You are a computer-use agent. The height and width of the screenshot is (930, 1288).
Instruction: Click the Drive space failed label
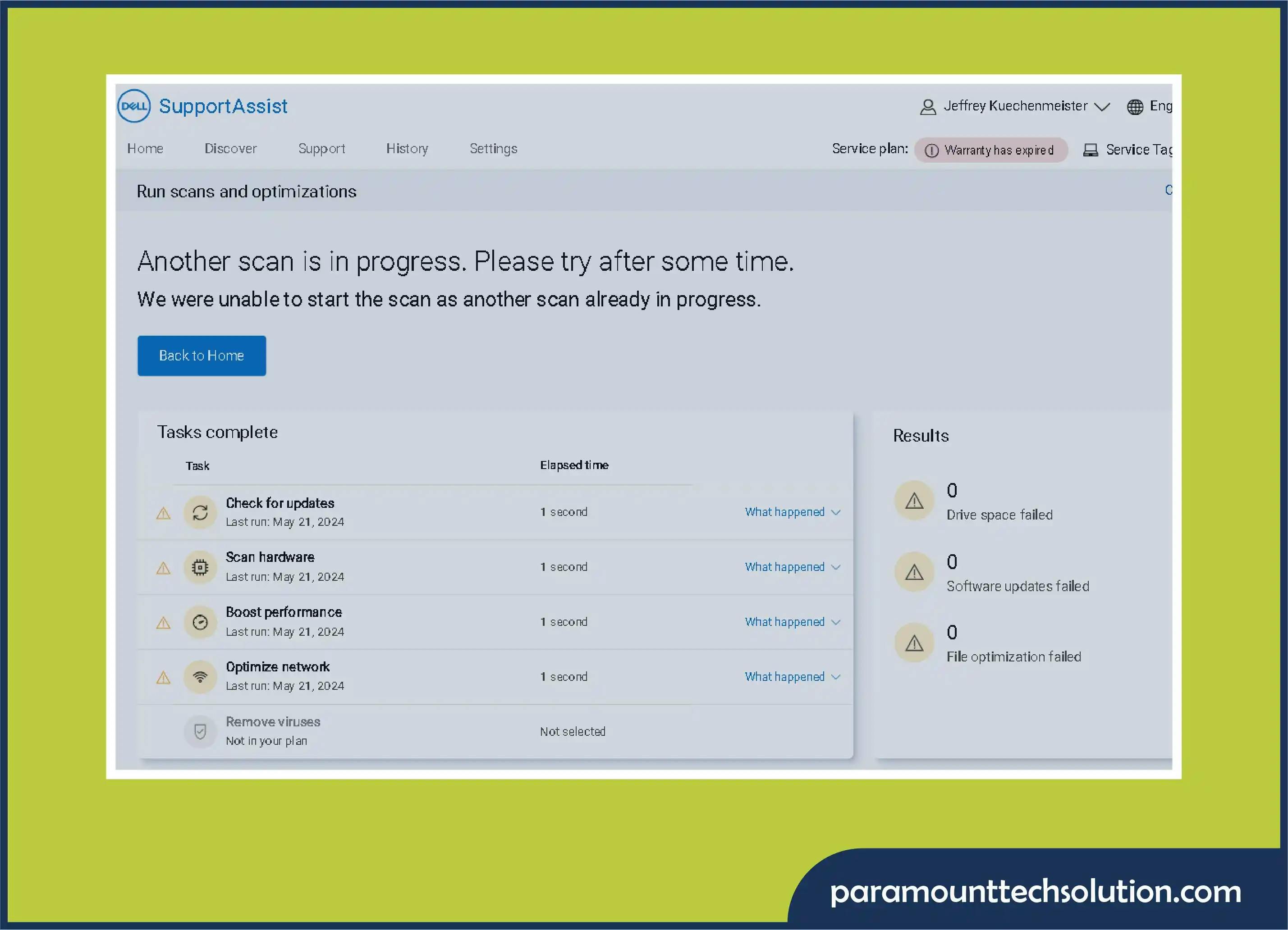999,515
